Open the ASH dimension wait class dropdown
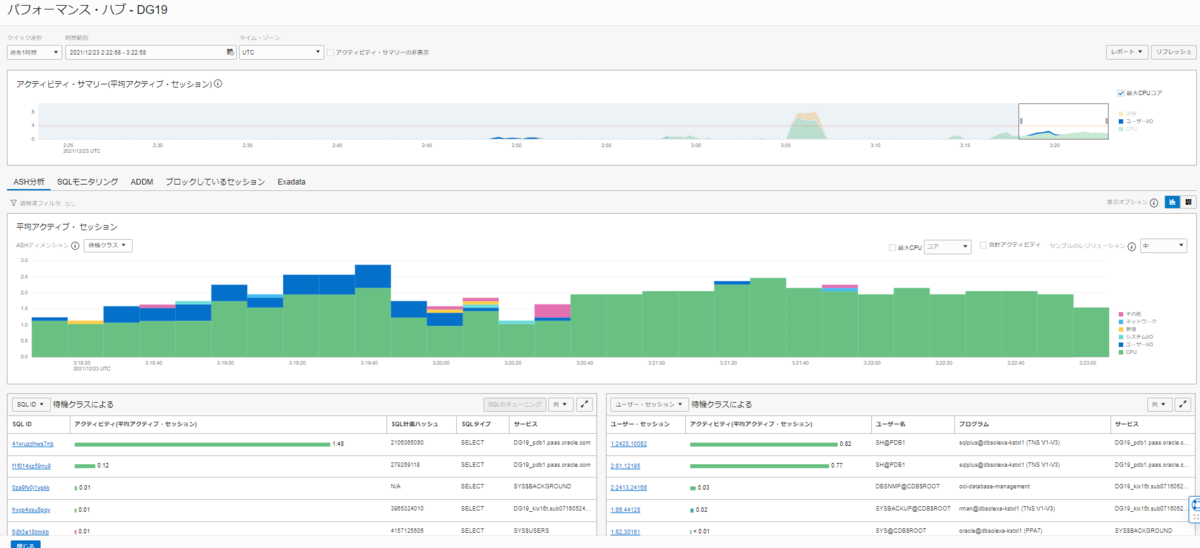 click(108, 245)
